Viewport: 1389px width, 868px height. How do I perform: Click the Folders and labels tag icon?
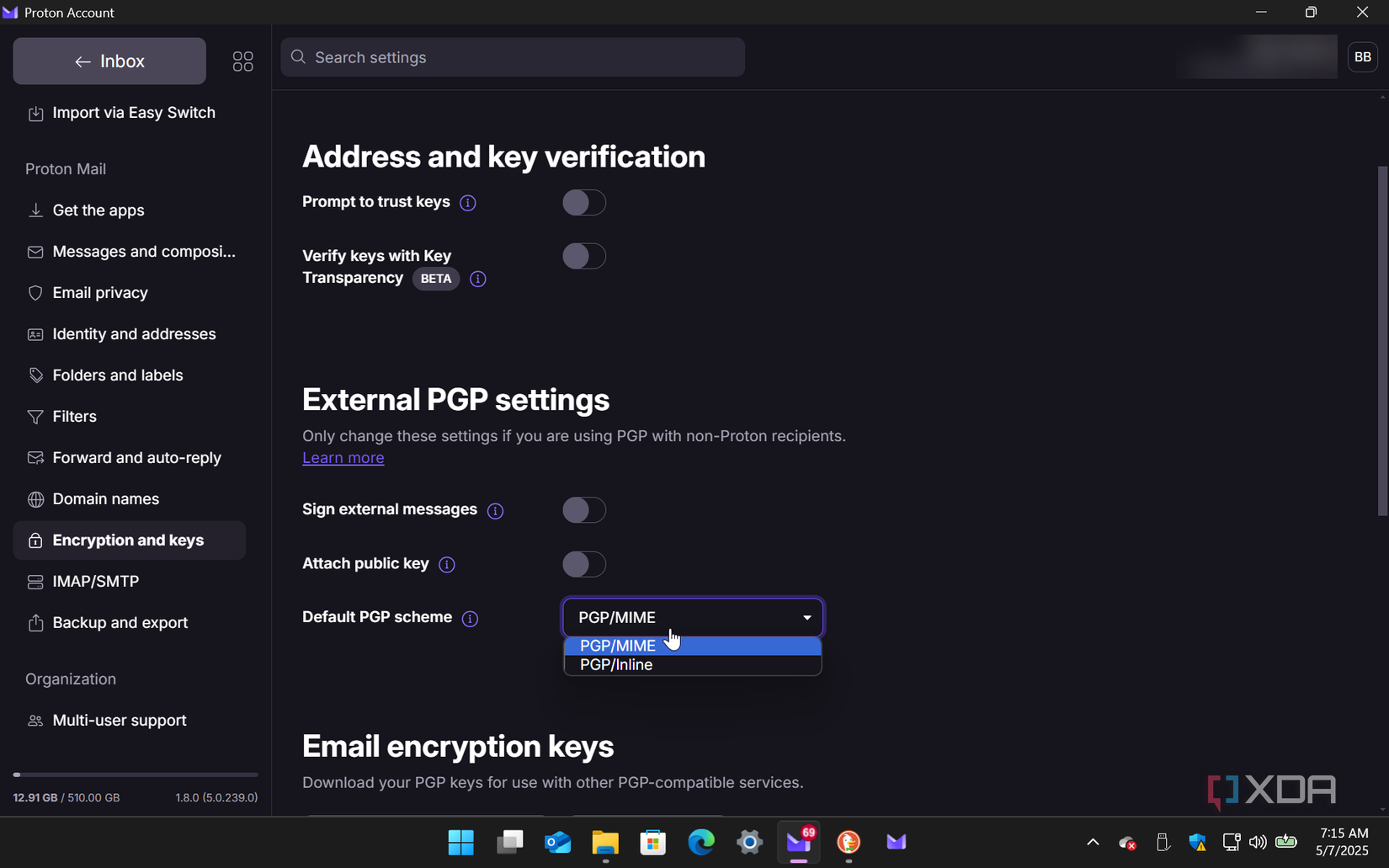coord(35,375)
